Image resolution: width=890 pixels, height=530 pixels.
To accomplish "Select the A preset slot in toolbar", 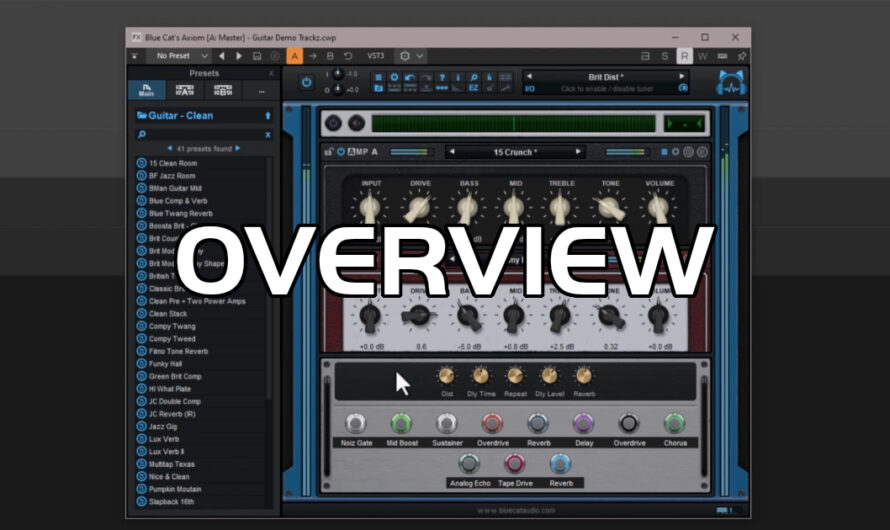I will pyautogui.click(x=295, y=56).
